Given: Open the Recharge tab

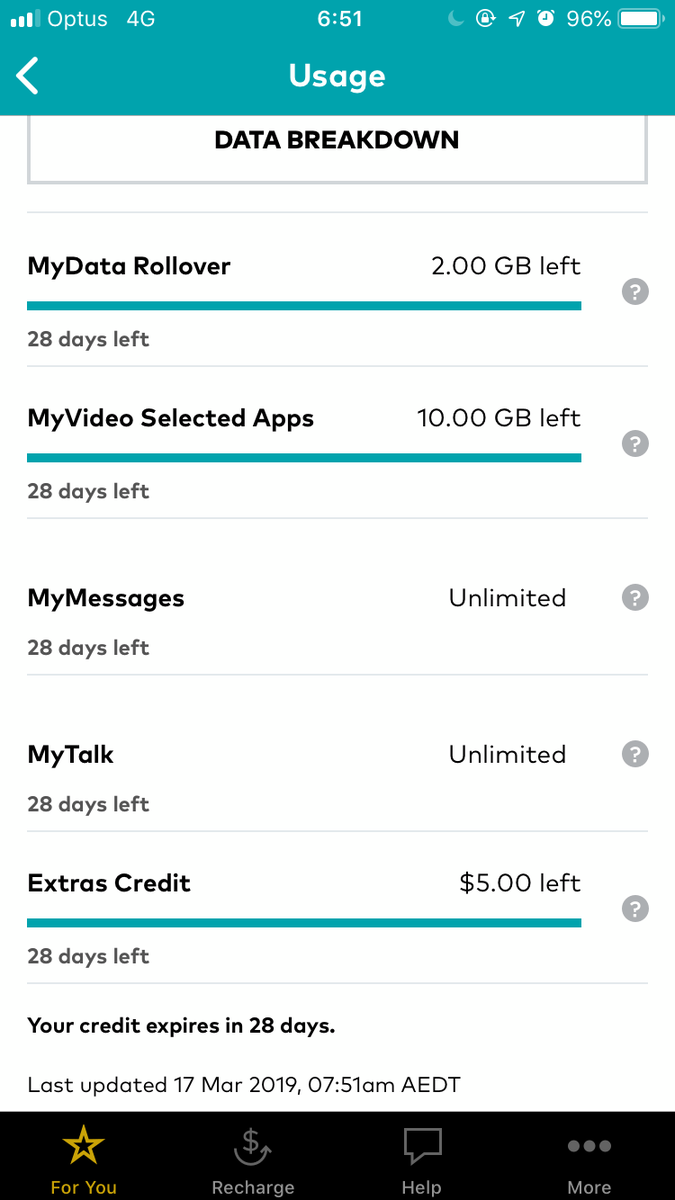Looking at the screenshot, I should coord(253,1157).
